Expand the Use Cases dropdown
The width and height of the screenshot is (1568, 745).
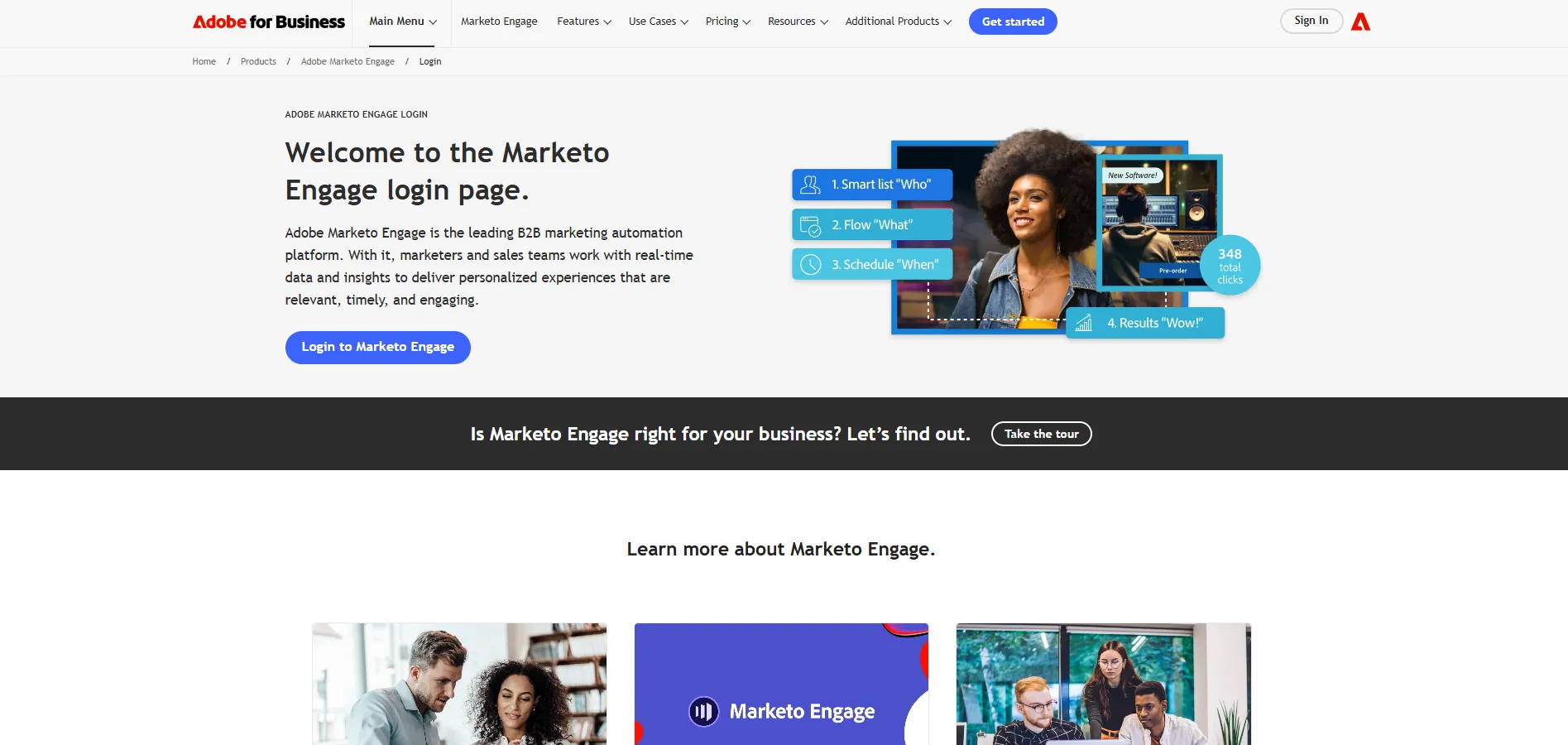pos(659,22)
